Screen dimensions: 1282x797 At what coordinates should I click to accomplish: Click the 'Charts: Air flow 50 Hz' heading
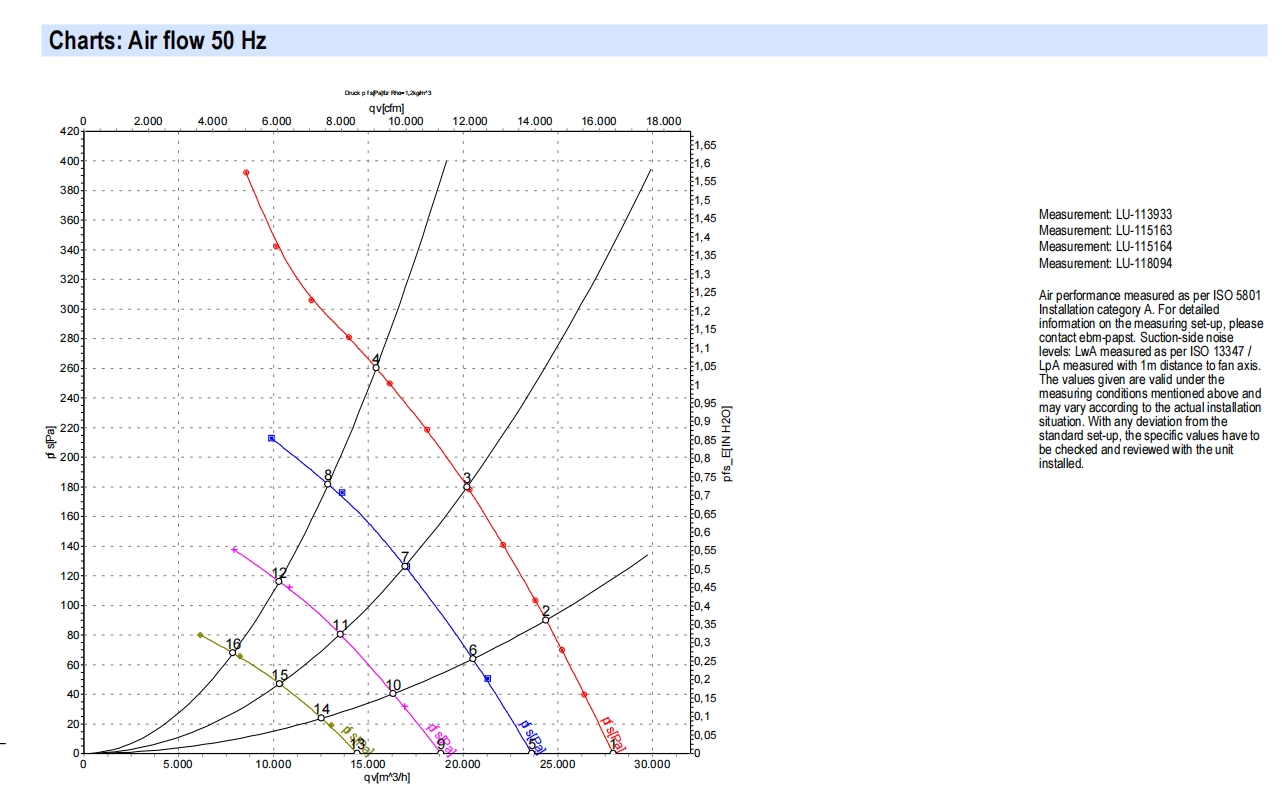pyautogui.click(x=158, y=41)
